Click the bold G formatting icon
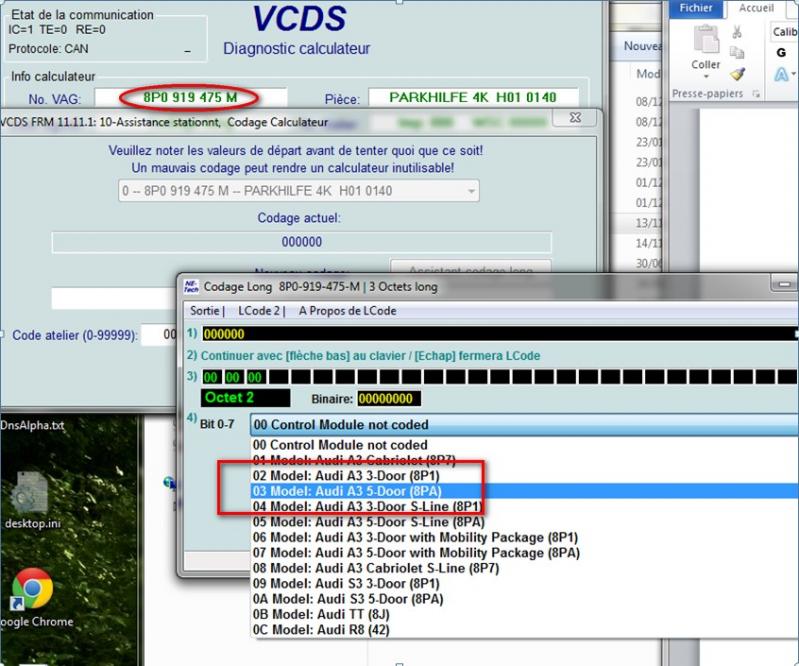The height and width of the screenshot is (666, 799). (x=781, y=52)
